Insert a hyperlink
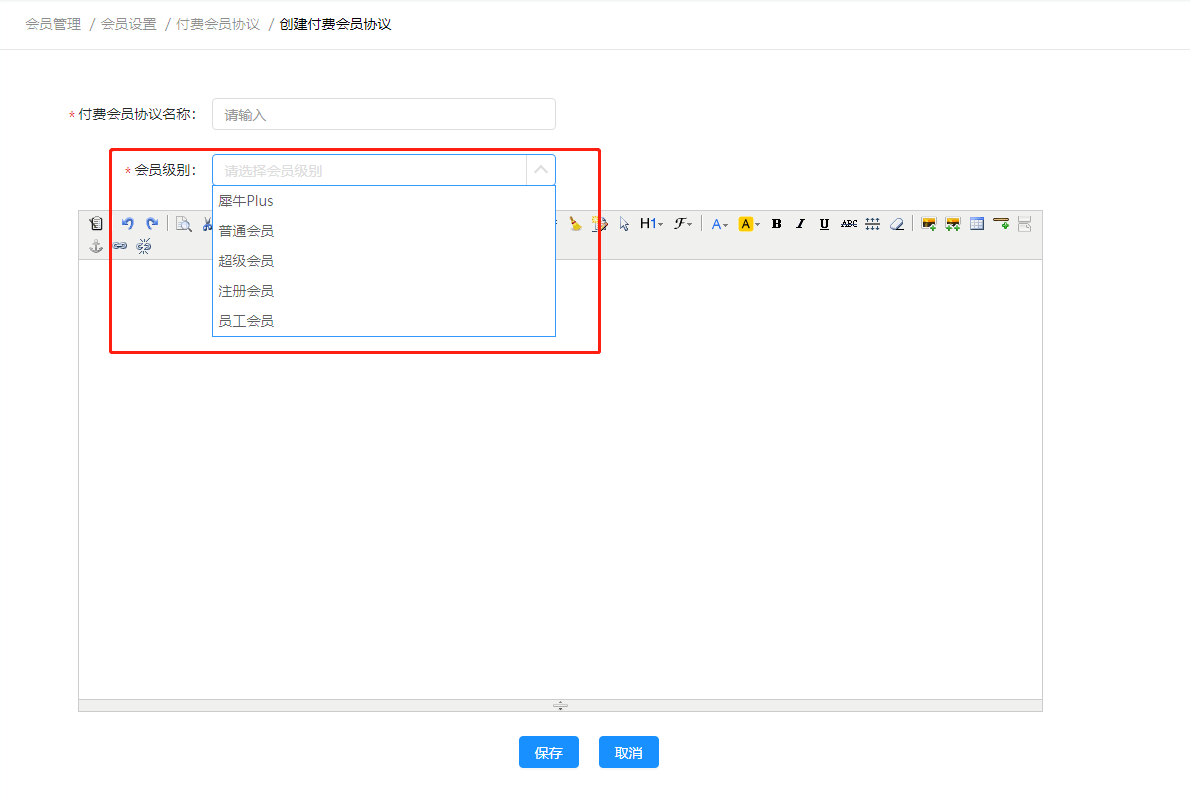 coord(120,246)
